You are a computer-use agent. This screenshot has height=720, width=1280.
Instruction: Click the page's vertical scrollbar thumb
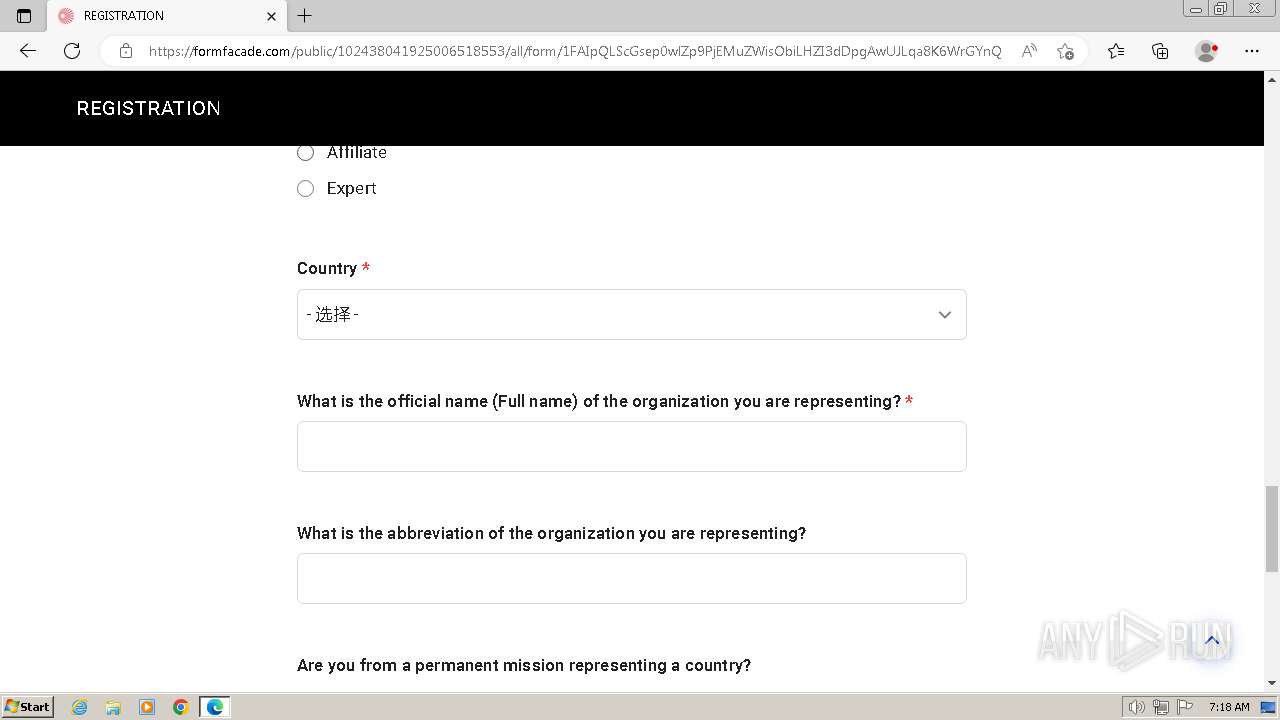[x=1271, y=528]
